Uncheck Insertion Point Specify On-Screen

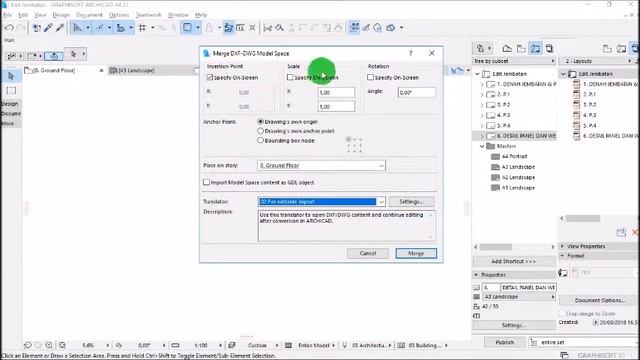pyautogui.click(x=210, y=77)
